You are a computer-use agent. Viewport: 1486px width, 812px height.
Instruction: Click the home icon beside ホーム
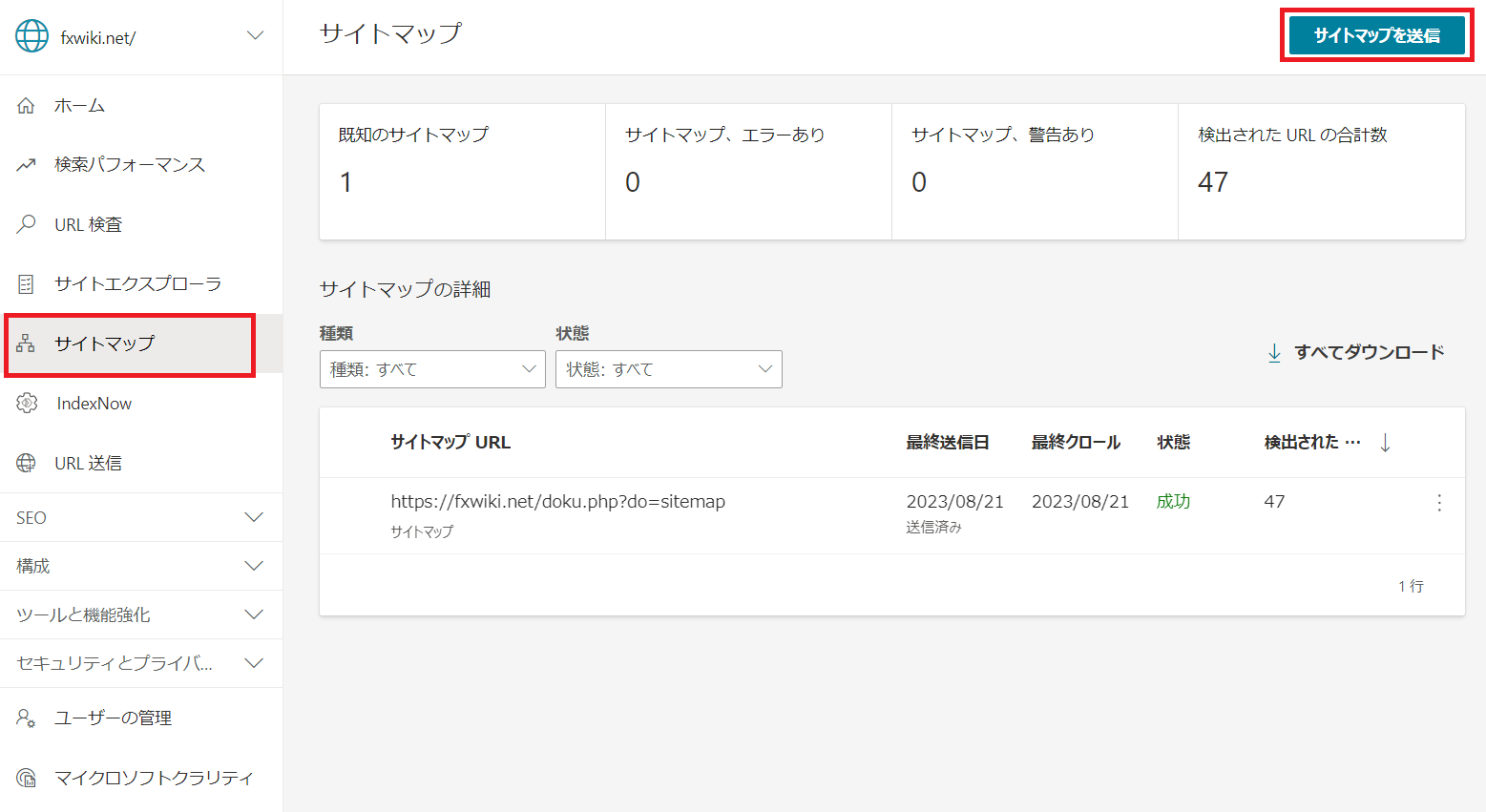tap(26, 106)
